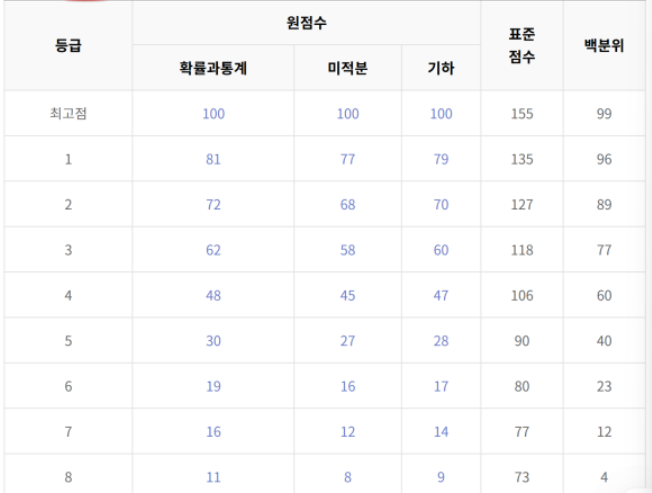Click 백분위 value 99

(604, 113)
